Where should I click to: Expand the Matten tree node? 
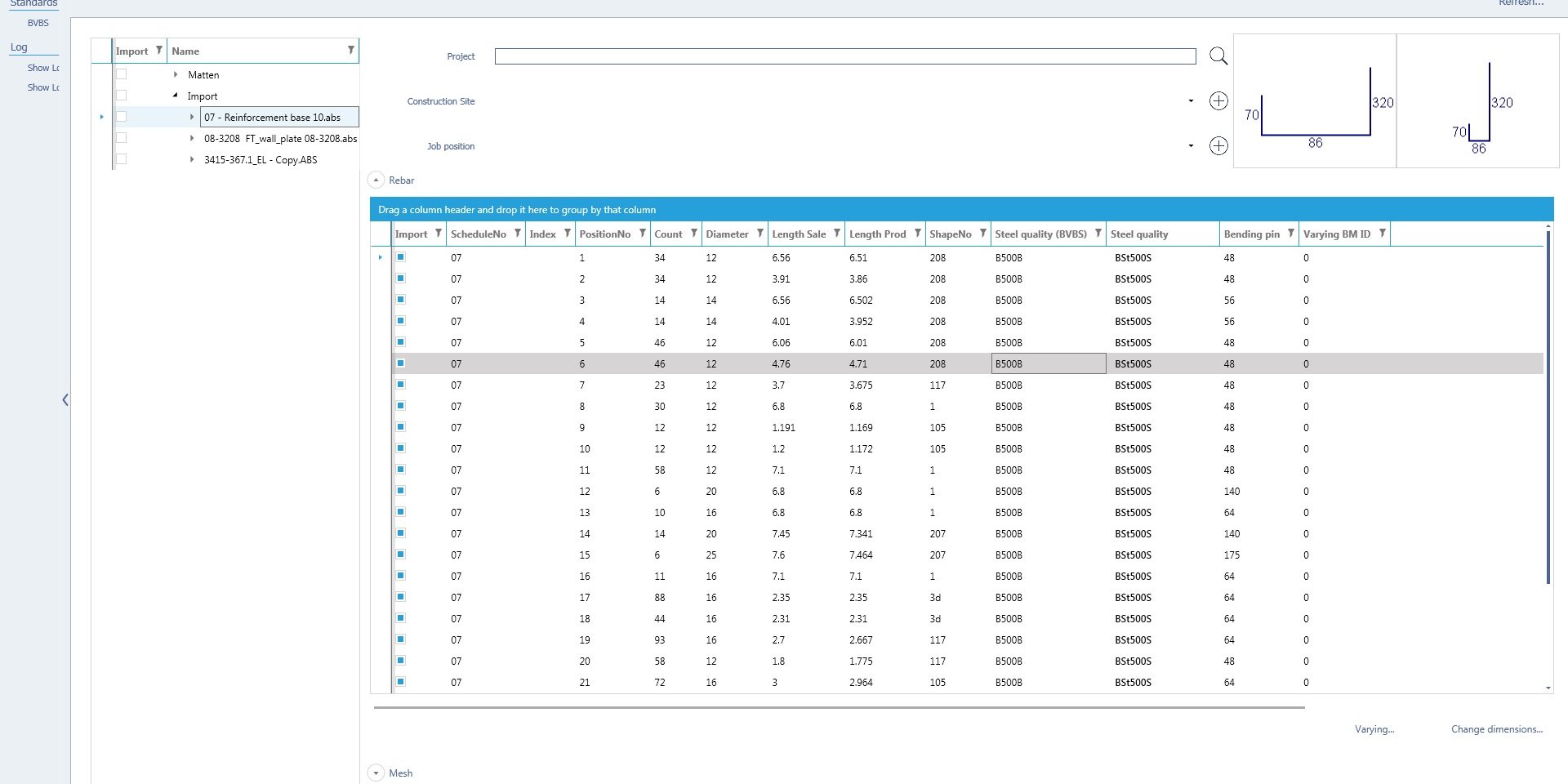(176, 74)
